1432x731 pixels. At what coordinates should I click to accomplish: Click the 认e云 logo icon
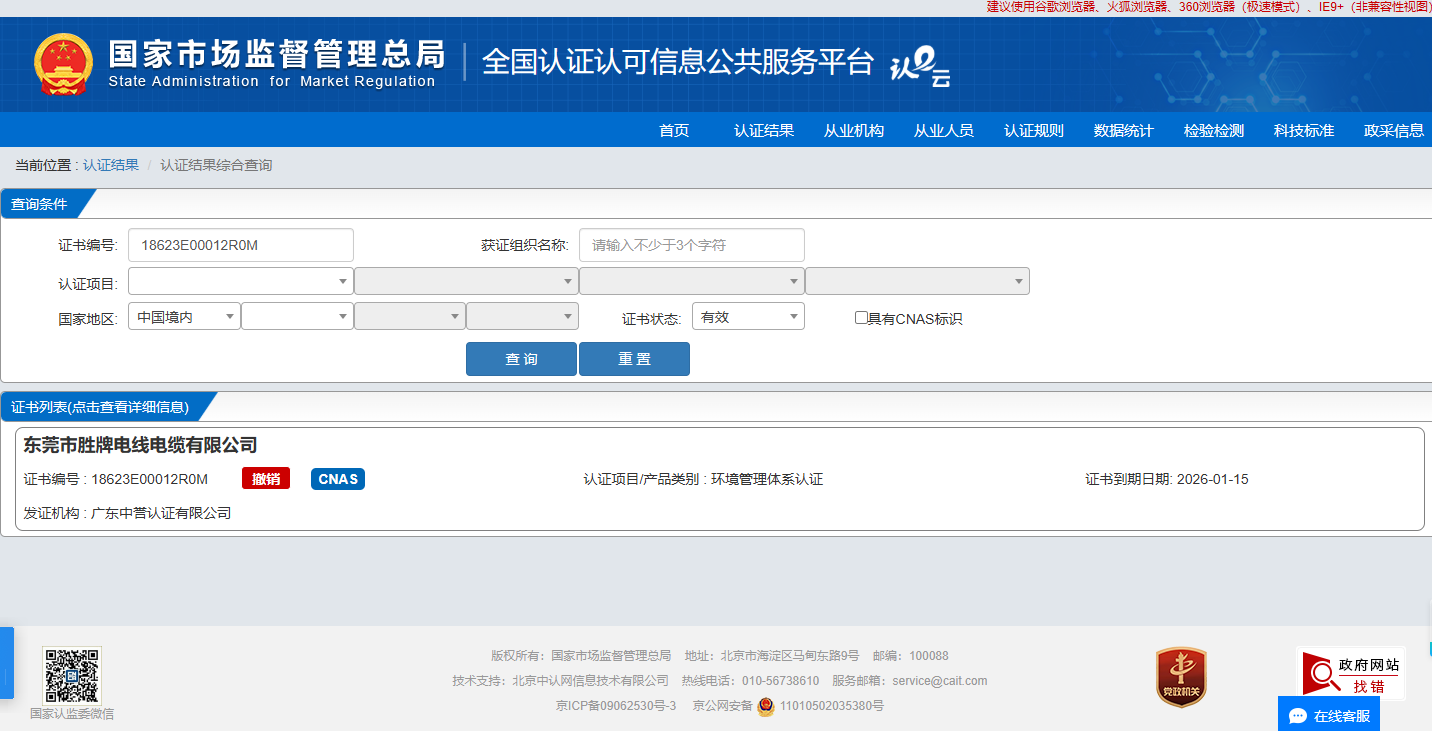tap(919, 67)
